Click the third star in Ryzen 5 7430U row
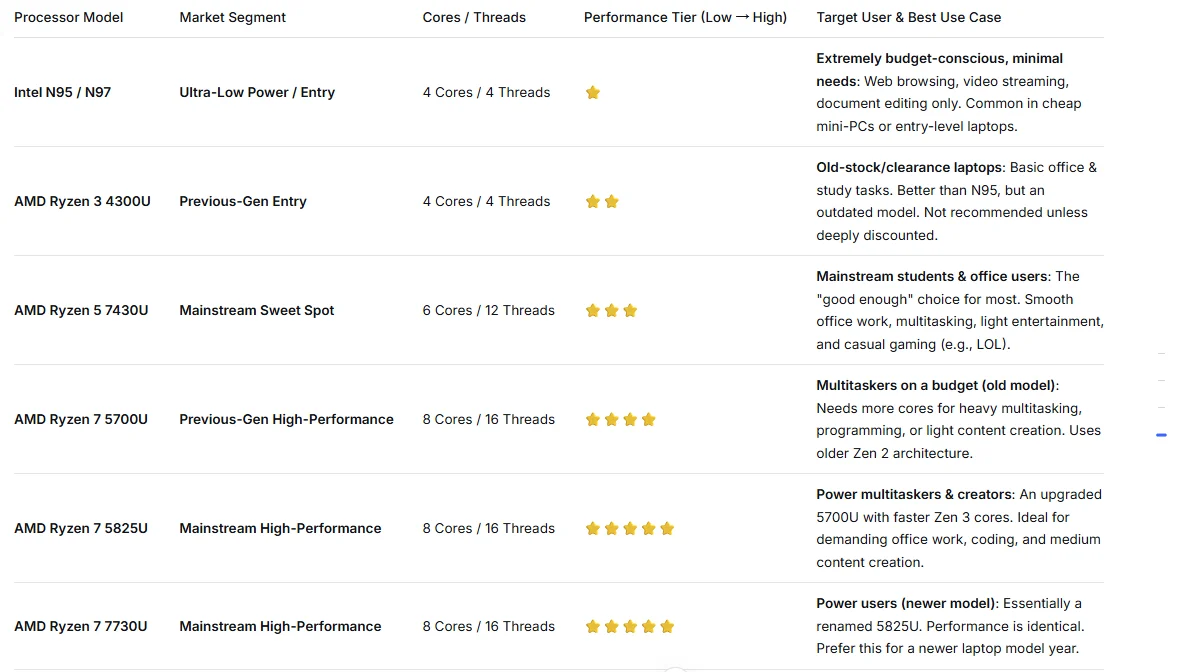 pos(630,310)
